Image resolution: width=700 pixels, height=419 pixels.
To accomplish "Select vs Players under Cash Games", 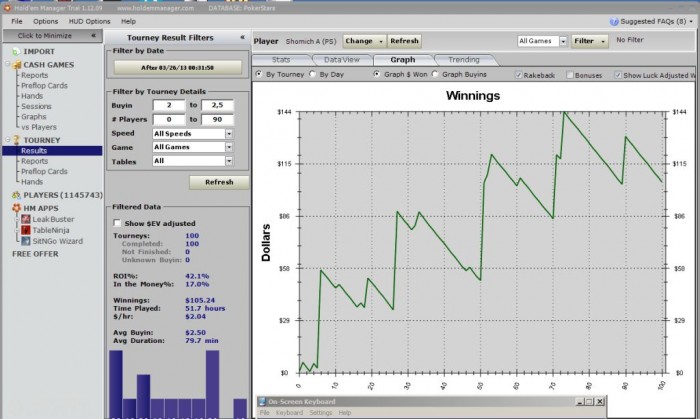I will tap(39, 127).
